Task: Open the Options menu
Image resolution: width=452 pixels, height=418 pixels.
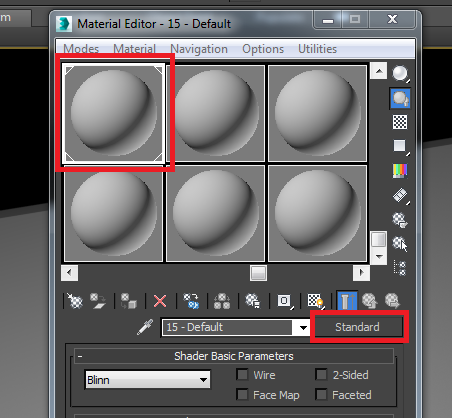Action: (x=263, y=49)
